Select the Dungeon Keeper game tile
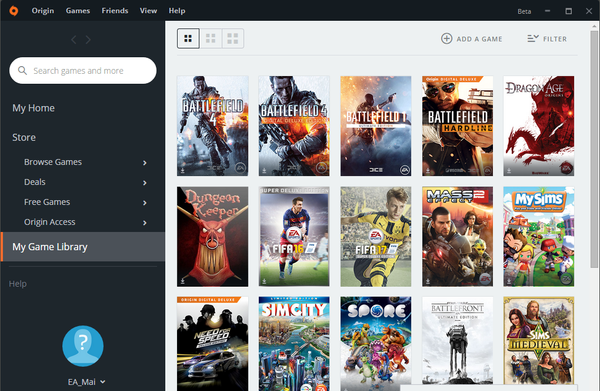Viewport: 600px width, 391px height. pos(212,236)
